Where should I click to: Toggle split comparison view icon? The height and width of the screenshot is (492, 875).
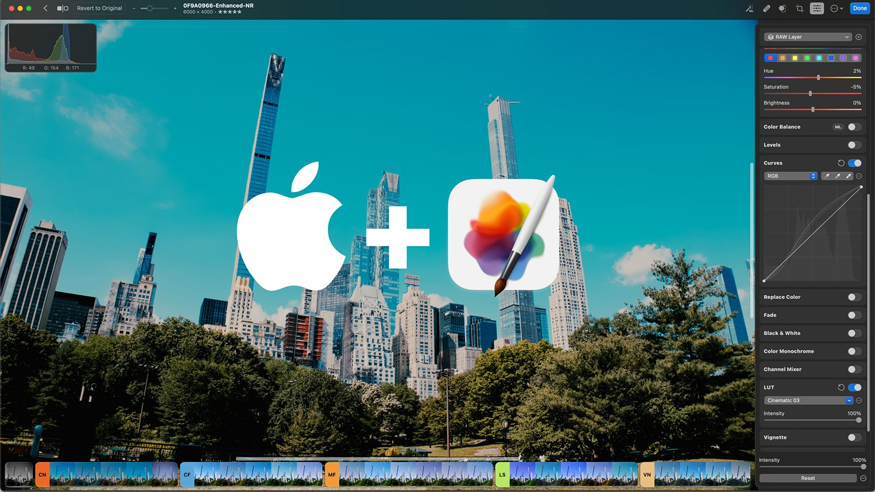click(62, 8)
